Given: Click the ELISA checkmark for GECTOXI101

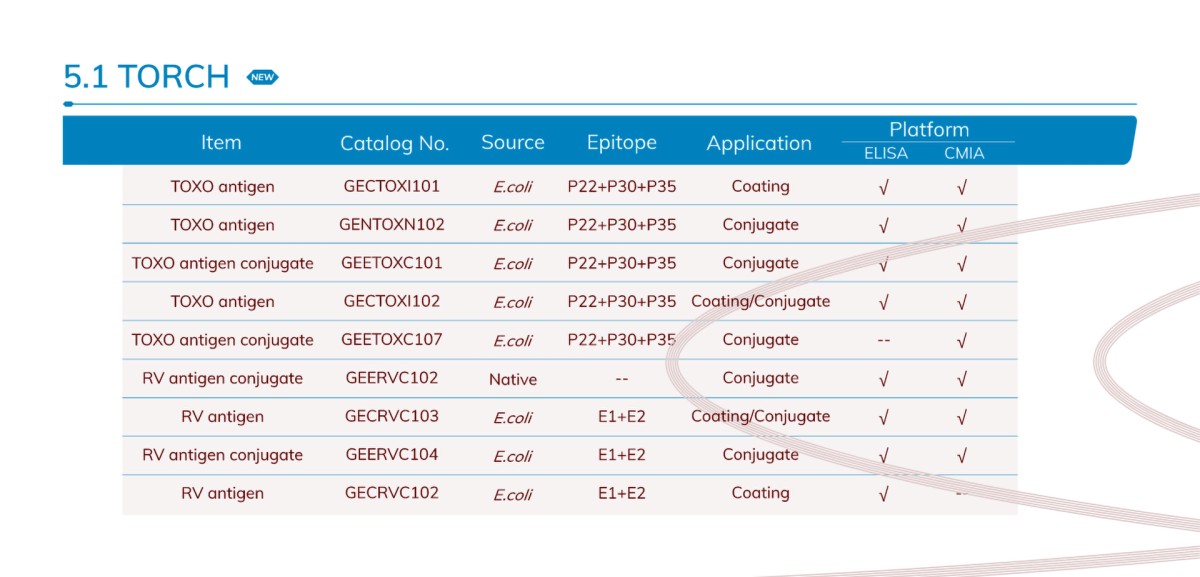Looking at the screenshot, I should 883,187.
